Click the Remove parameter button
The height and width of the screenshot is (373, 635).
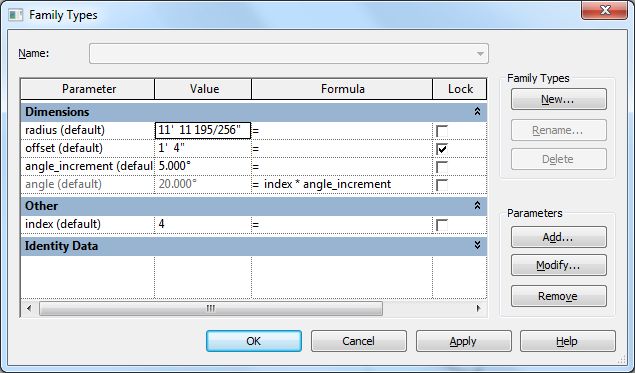pyautogui.click(x=558, y=296)
